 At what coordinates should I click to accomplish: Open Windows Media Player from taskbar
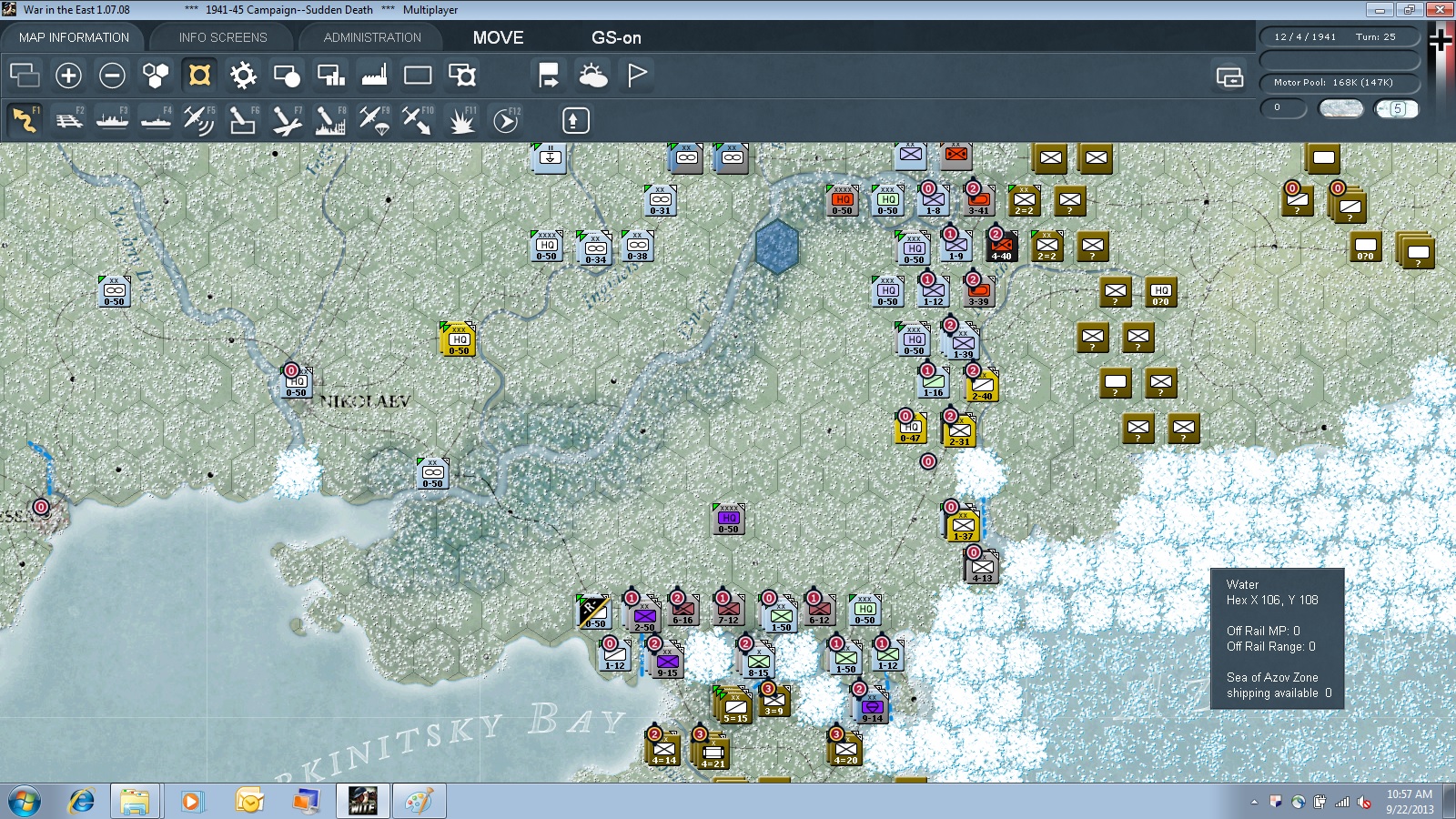point(191,802)
